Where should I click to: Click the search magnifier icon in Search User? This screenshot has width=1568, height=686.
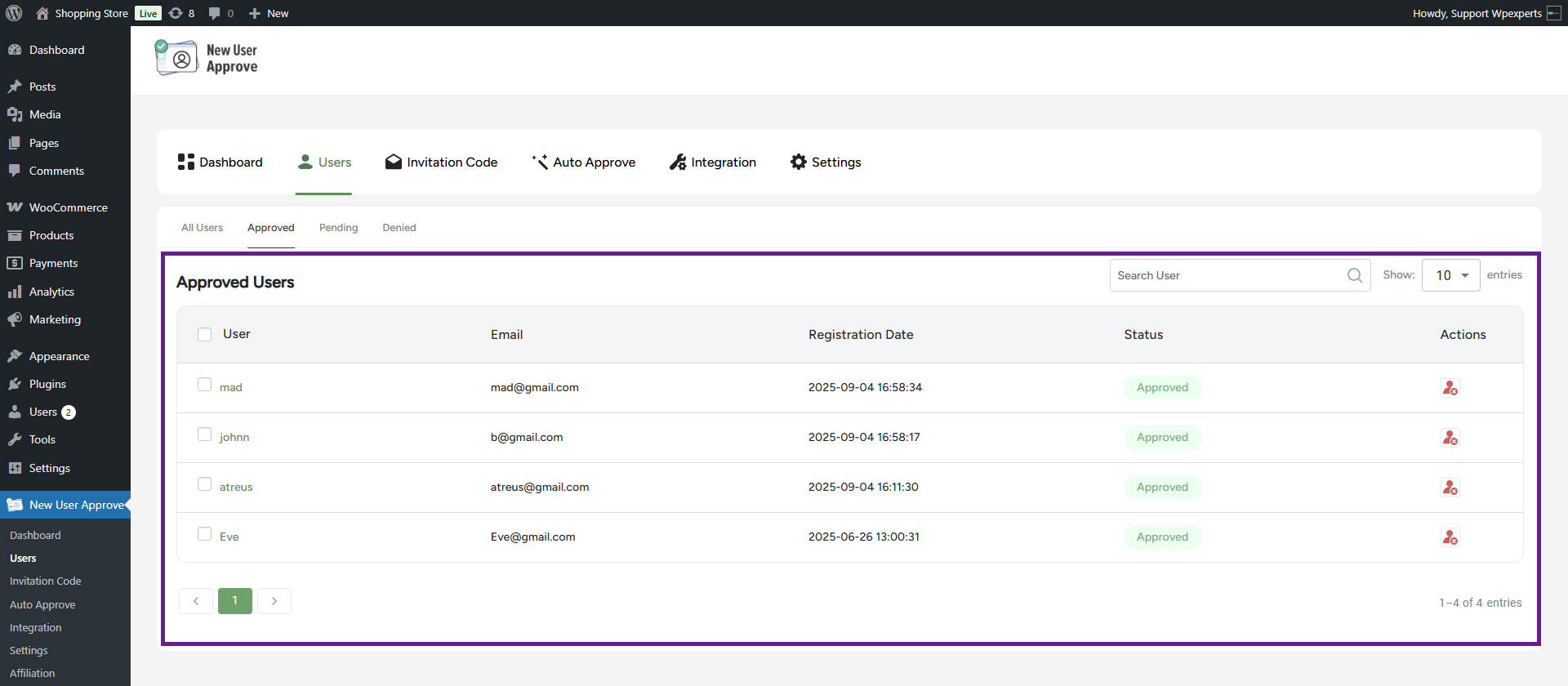tap(1354, 276)
